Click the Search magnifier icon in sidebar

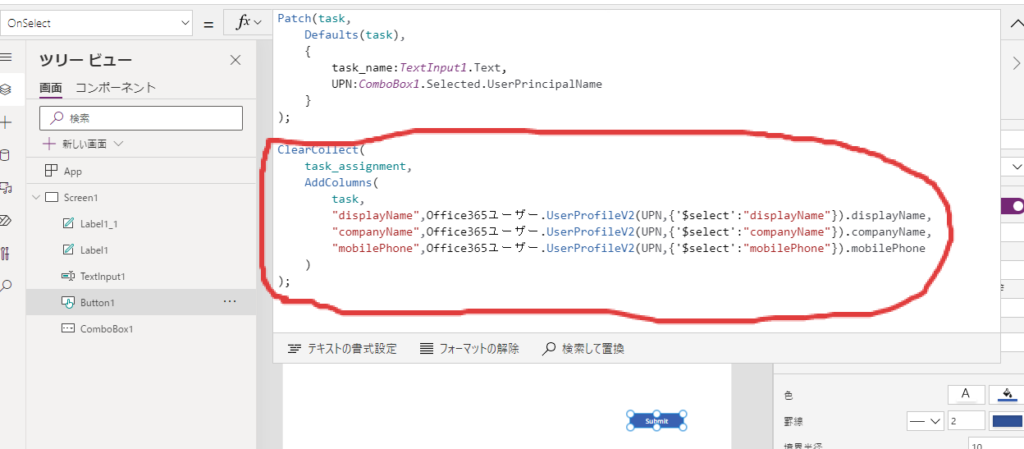pyautogui.click(x=6, y=286)
